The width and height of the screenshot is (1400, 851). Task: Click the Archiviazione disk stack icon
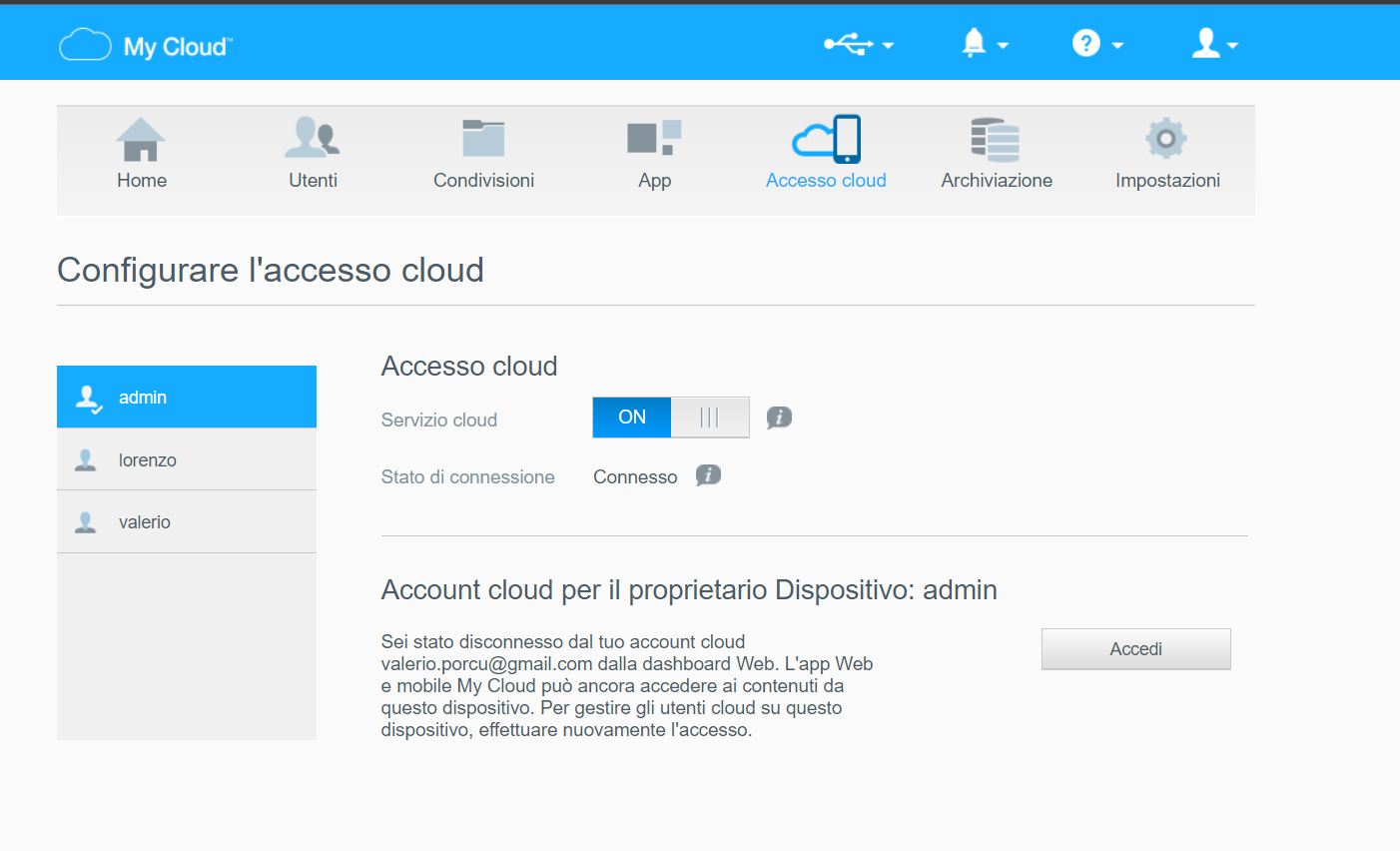click(x=996, y=139)
